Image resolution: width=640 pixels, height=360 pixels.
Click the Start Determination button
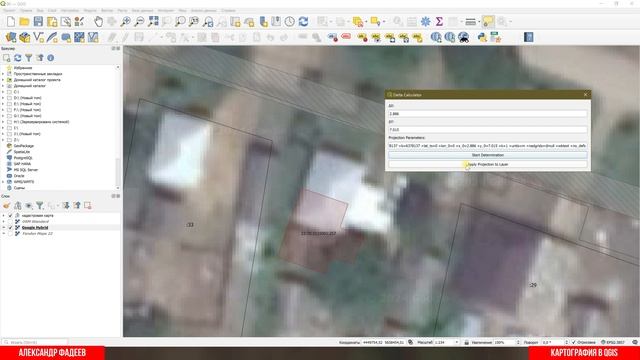[x=488, y=155]
